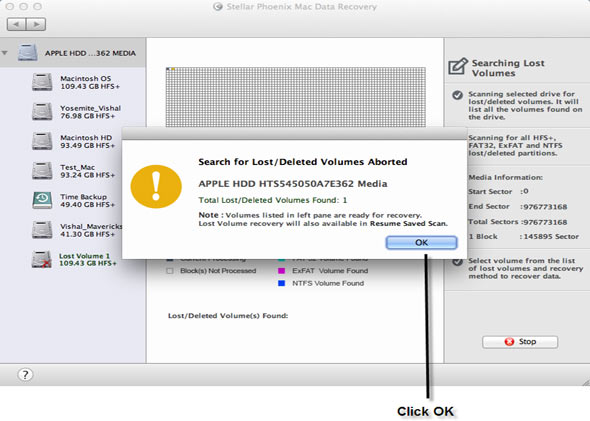Click the 'Block(s) Not Processed' legend label
Viewport: 590px width, 421px height.
[218, 271]
